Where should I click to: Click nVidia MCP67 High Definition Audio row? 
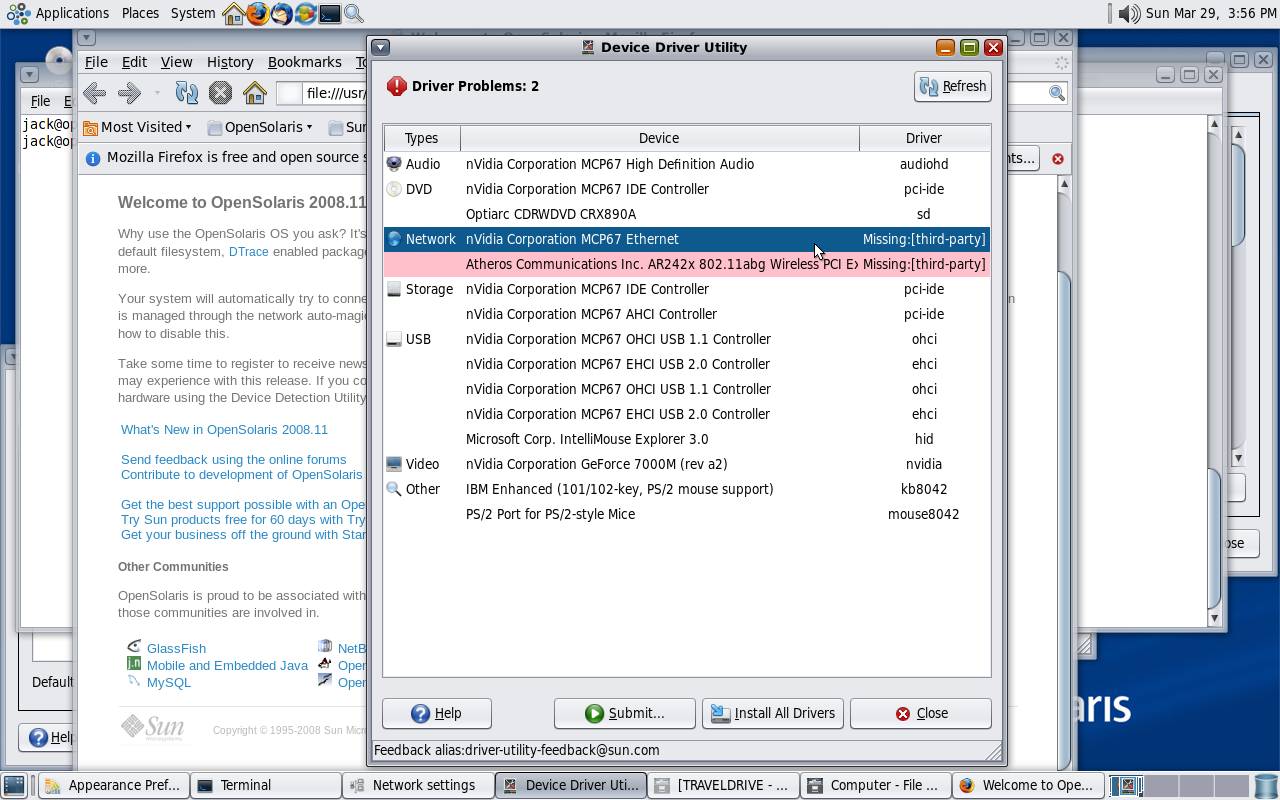[x=687, y=164]
